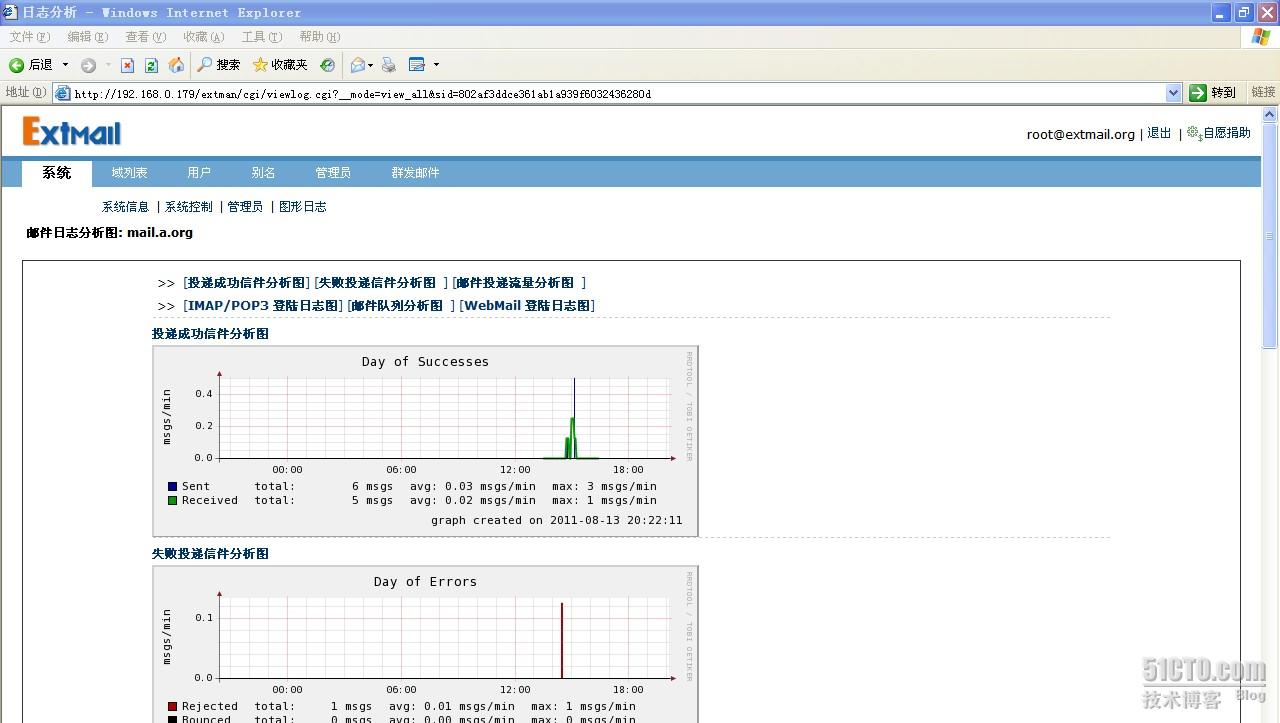Screen dimensions: 1280x723
Task: Click the blue Sent legend swatch
Action: (x=172, y=486)
